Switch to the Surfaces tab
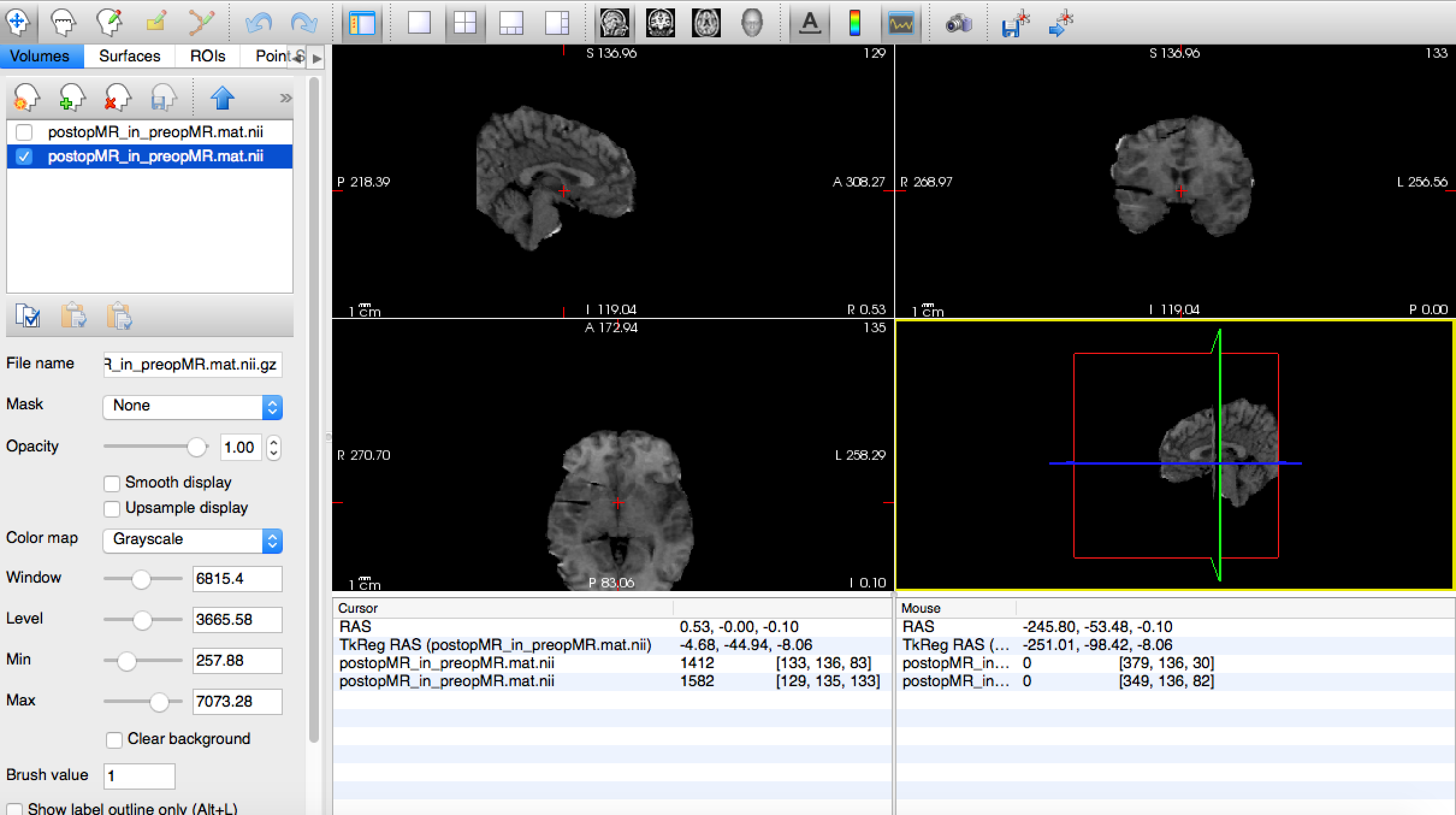 click(x=129, y=56)
